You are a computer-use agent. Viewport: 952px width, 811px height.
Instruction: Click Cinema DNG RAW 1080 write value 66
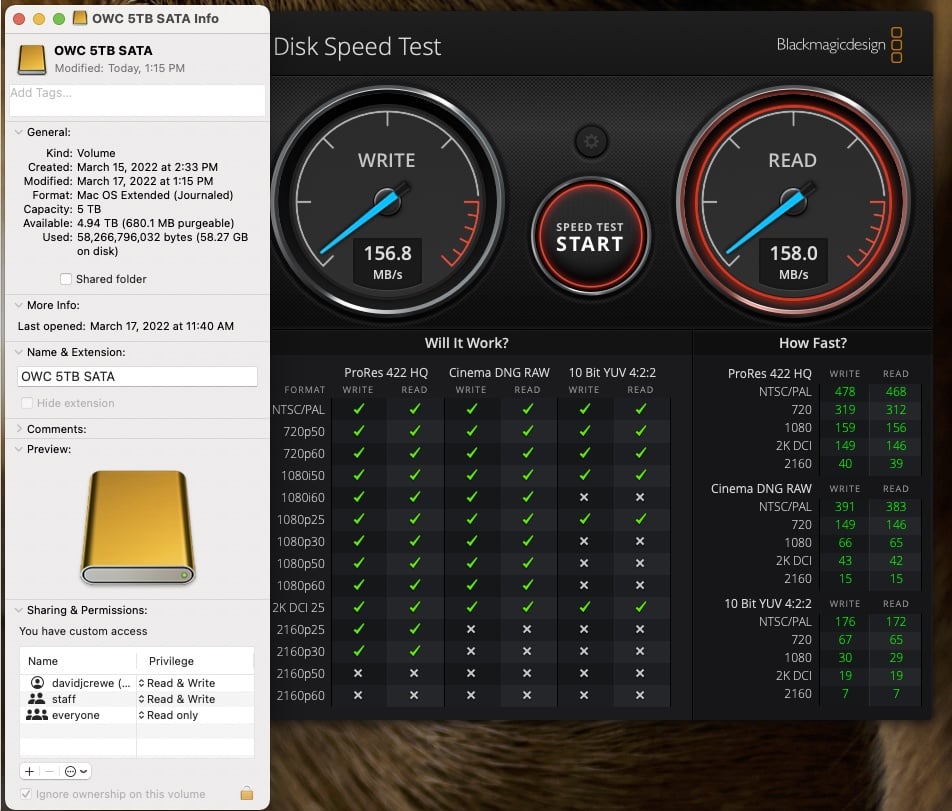tap(845, 543)
